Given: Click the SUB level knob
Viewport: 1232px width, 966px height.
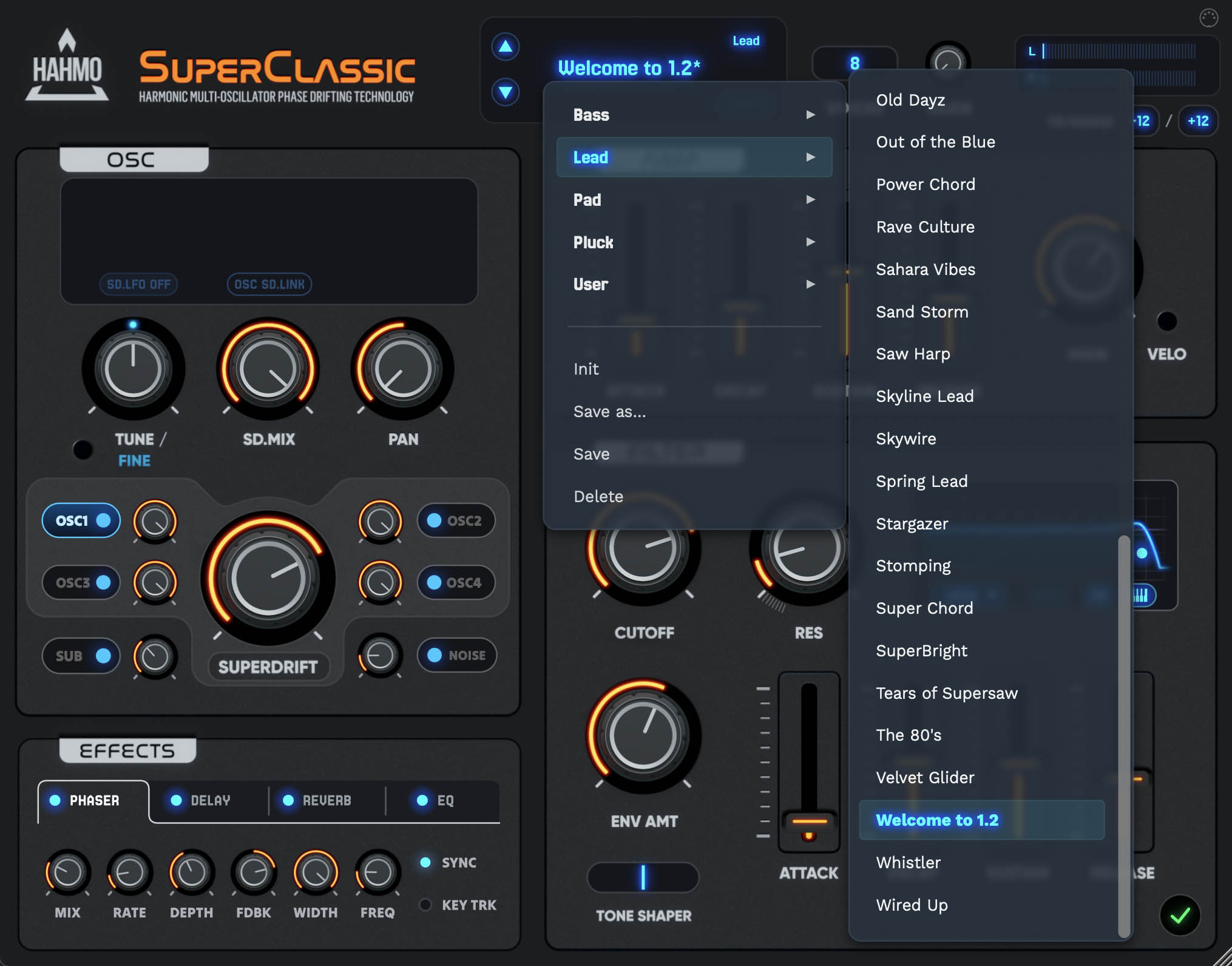Looking at the screenshot, I should (155, 656).
